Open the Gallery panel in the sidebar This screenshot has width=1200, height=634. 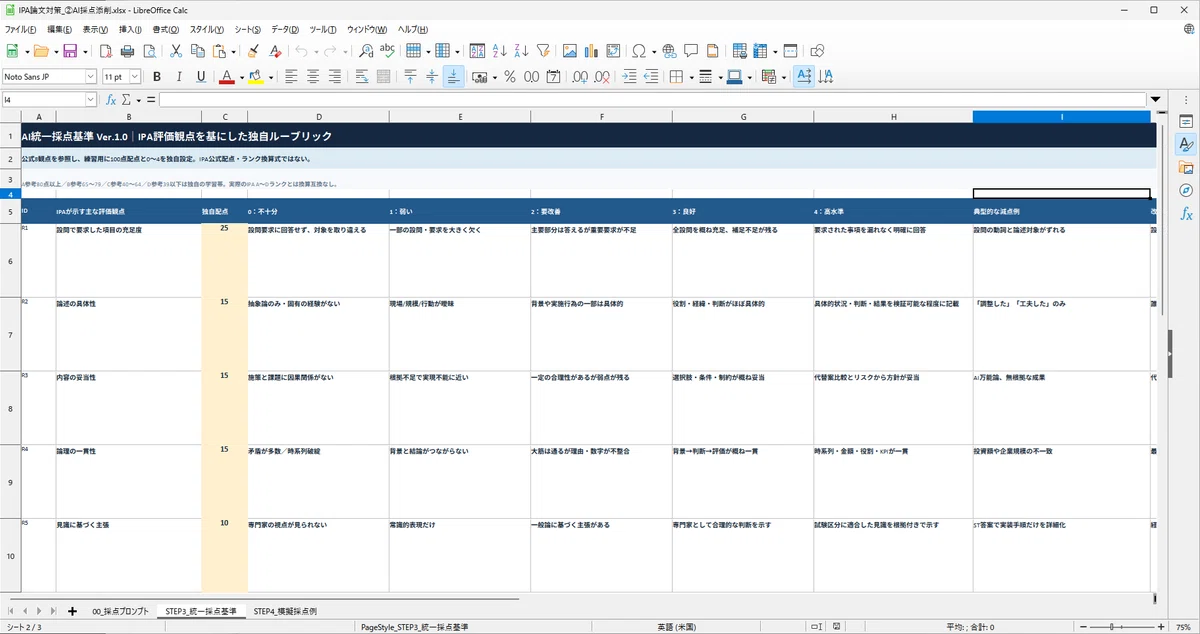(x=1186, y=167)
